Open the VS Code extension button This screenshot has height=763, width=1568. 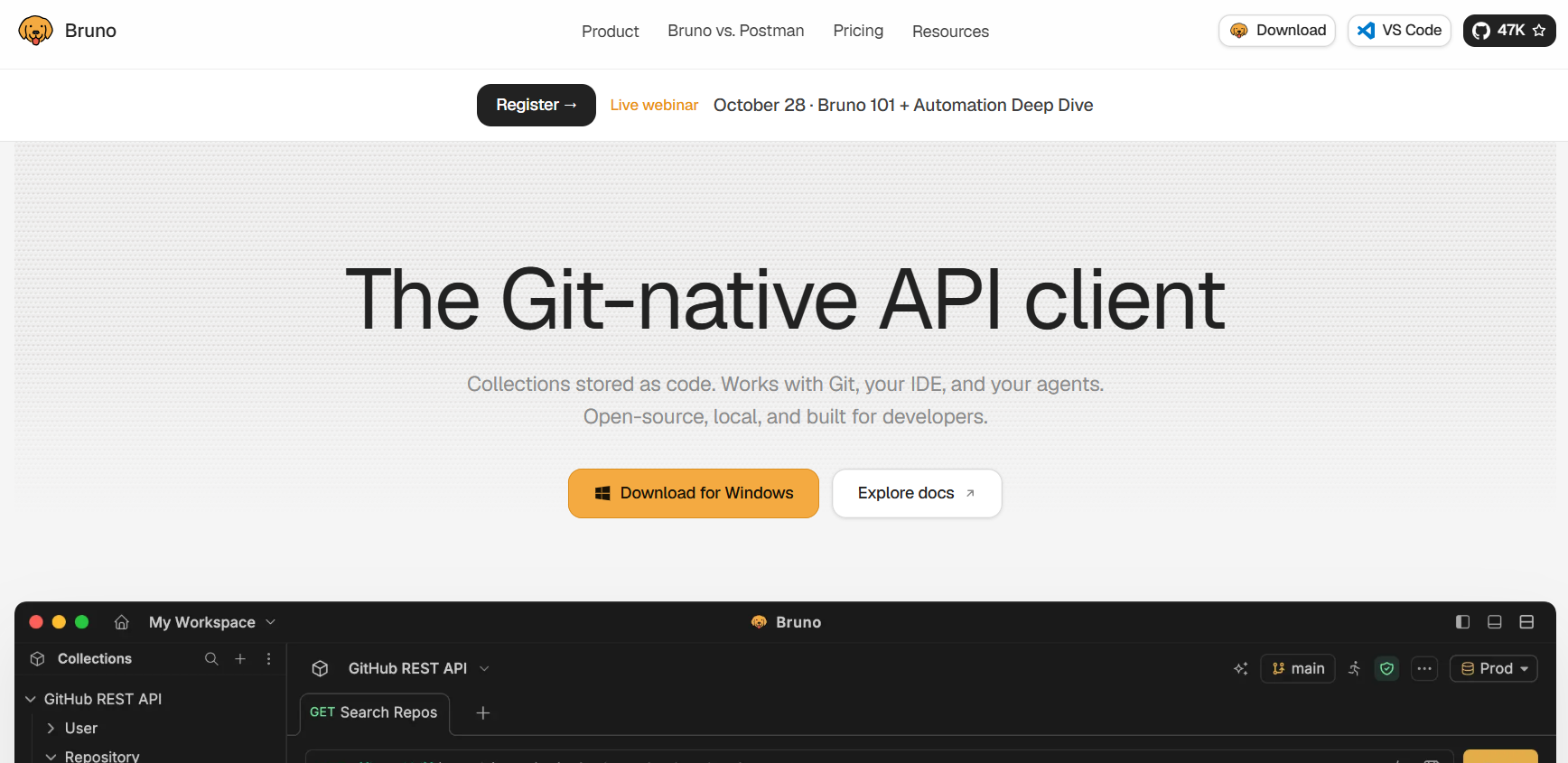(x=1399, y=31)
